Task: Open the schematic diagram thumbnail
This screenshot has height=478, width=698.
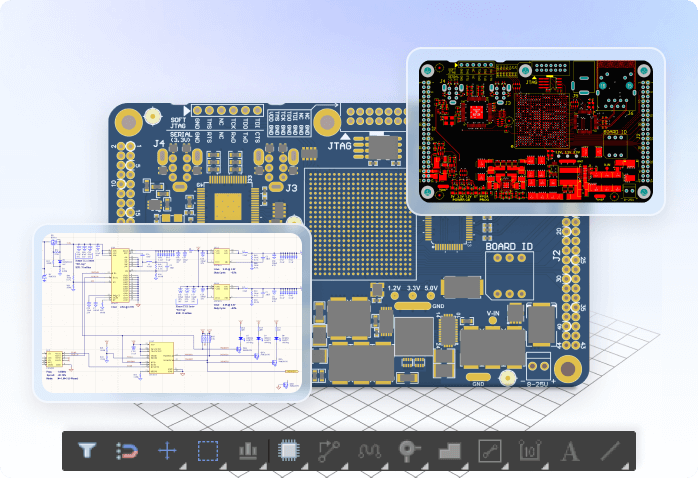Action: 170,312
